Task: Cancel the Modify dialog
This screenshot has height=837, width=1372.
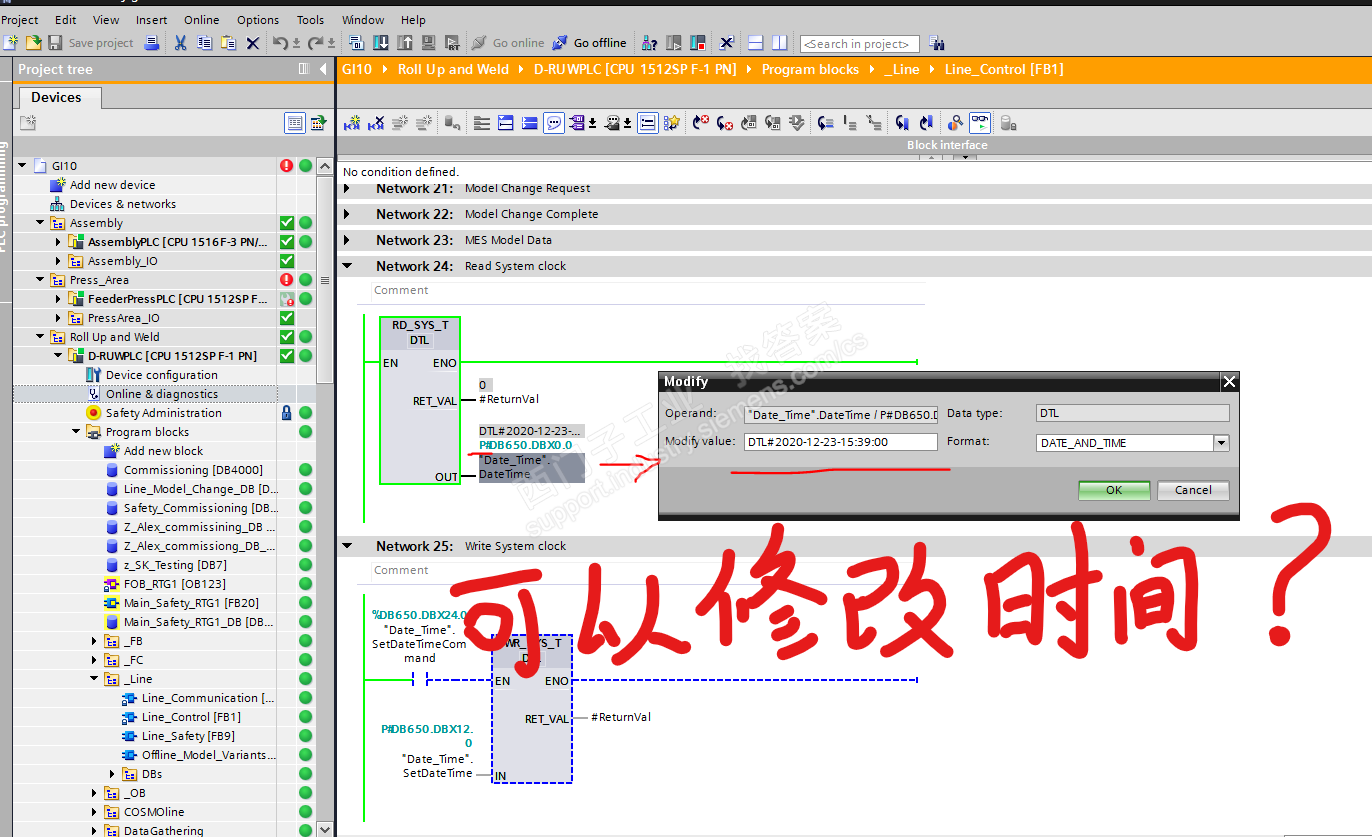Action: 1193,490
